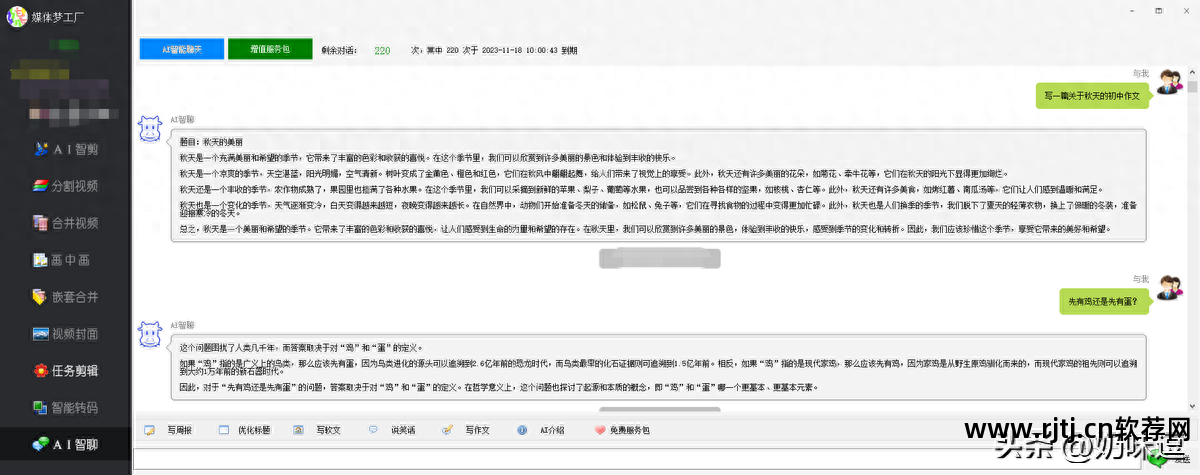
Task: Click the cow avatar beside the autumn essay
Action: pos(150,129)
